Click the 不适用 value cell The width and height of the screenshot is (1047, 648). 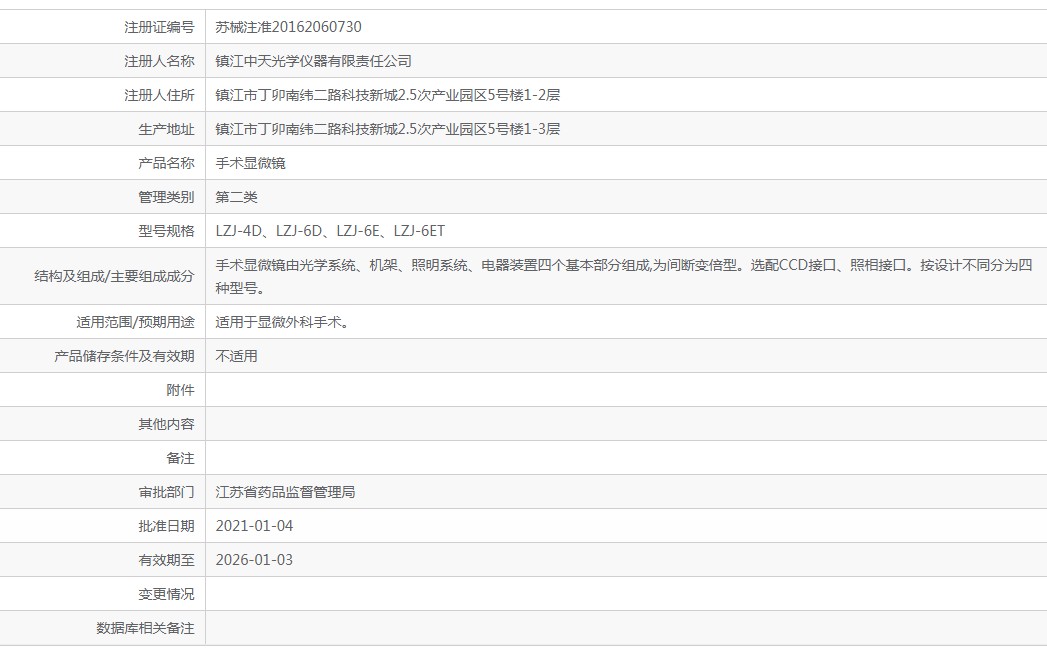237,355
